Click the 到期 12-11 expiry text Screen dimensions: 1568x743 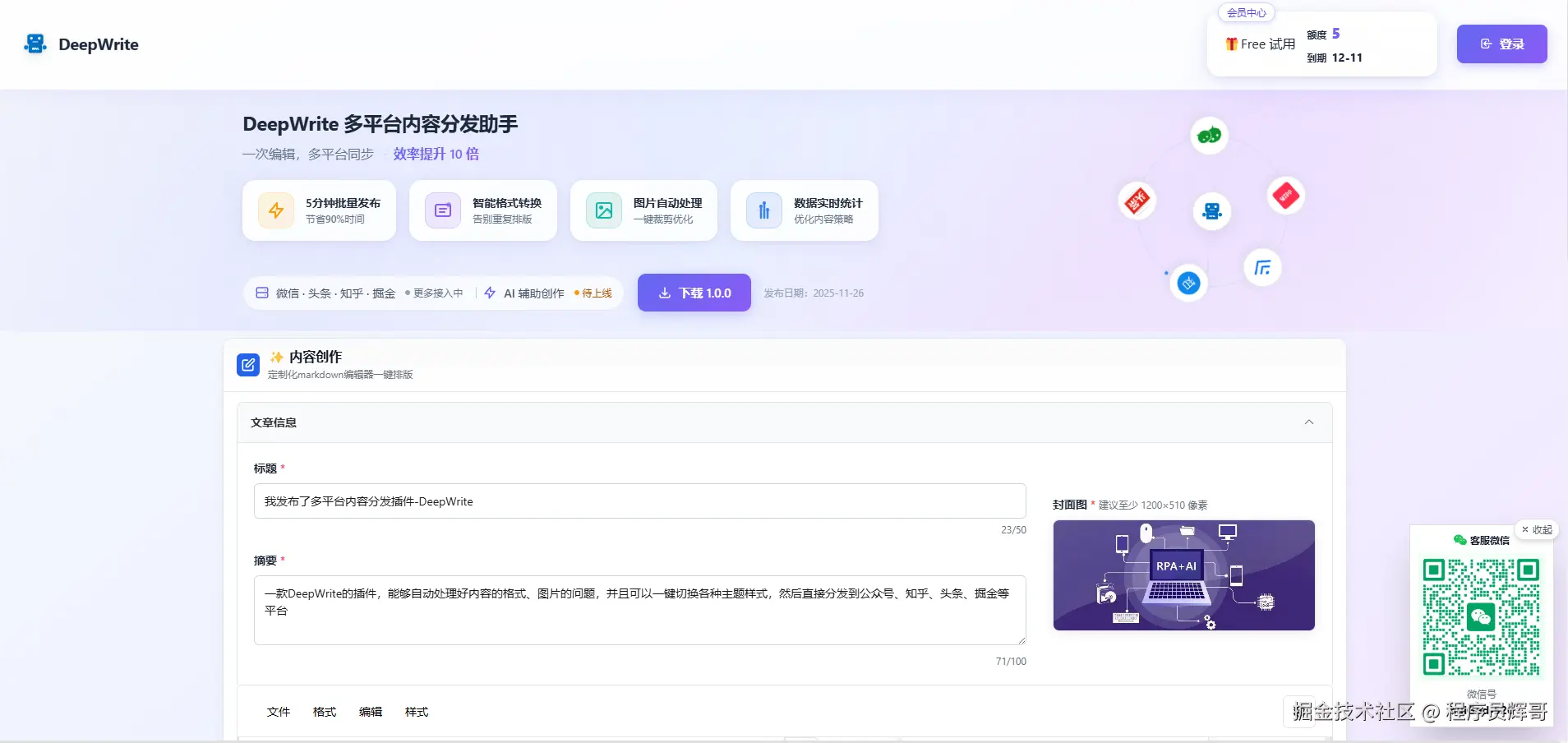(1335, 58)
